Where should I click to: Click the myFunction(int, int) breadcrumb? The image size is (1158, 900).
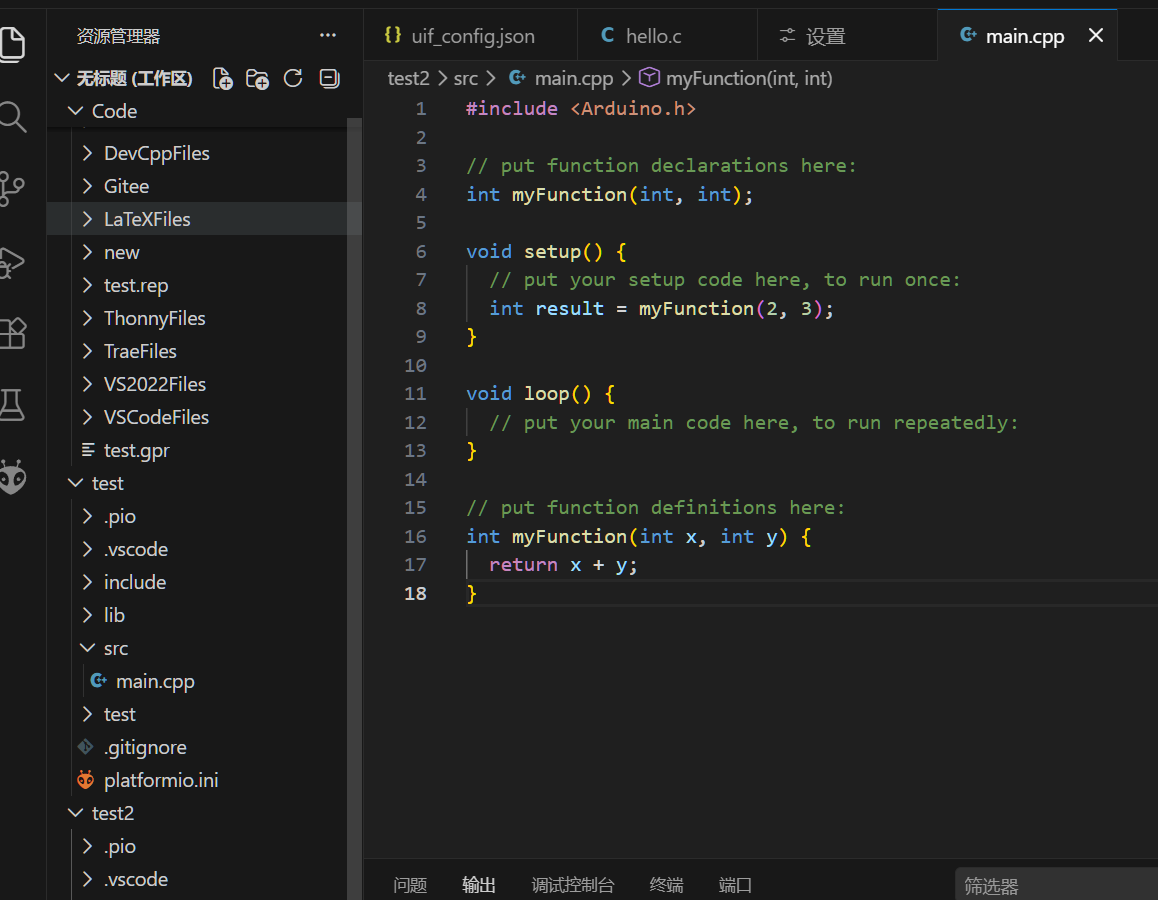pyautogui.click(x=749, y=78)
